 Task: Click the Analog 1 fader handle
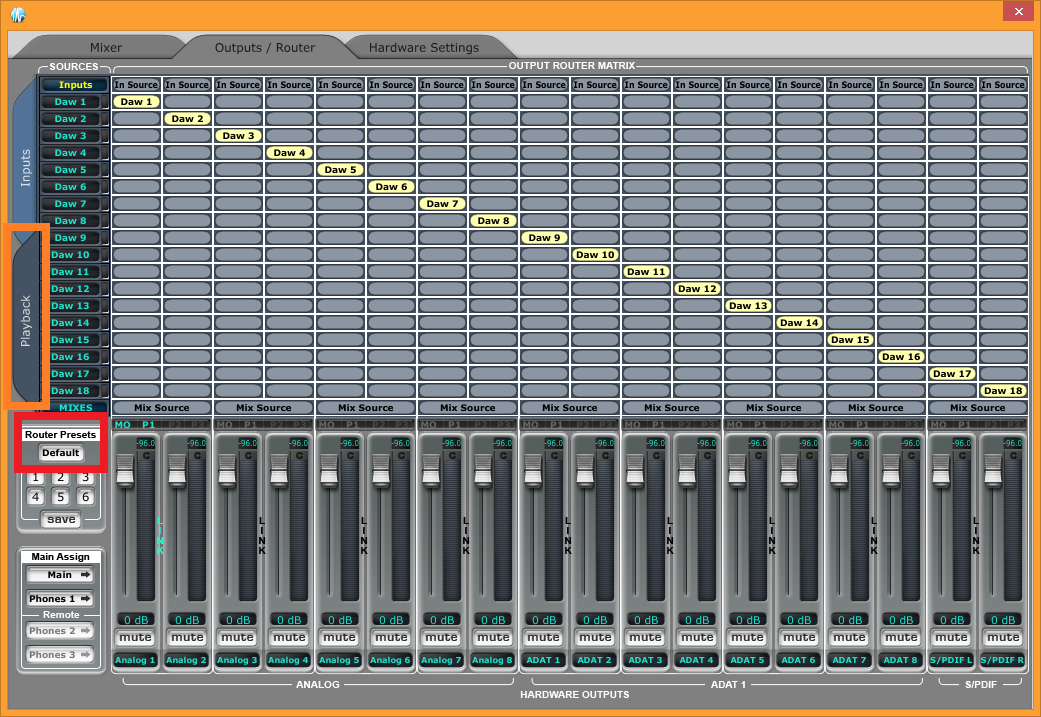125,470
